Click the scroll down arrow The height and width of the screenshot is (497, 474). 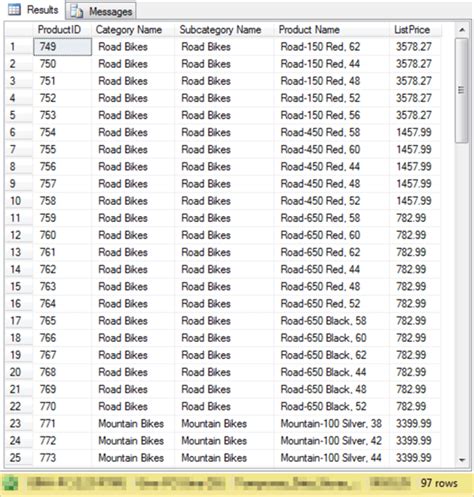(x=462, y=460)
